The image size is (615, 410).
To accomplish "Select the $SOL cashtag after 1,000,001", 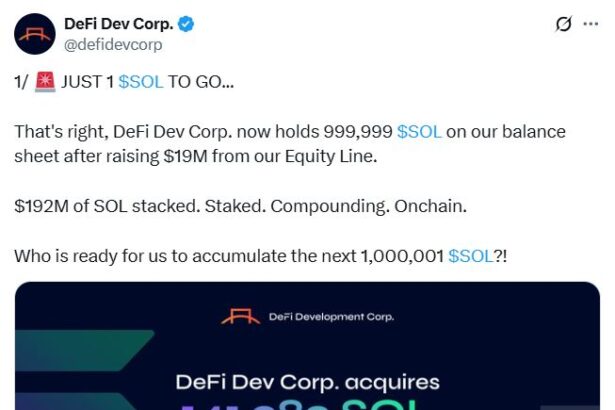I will (x=470, y=256).
